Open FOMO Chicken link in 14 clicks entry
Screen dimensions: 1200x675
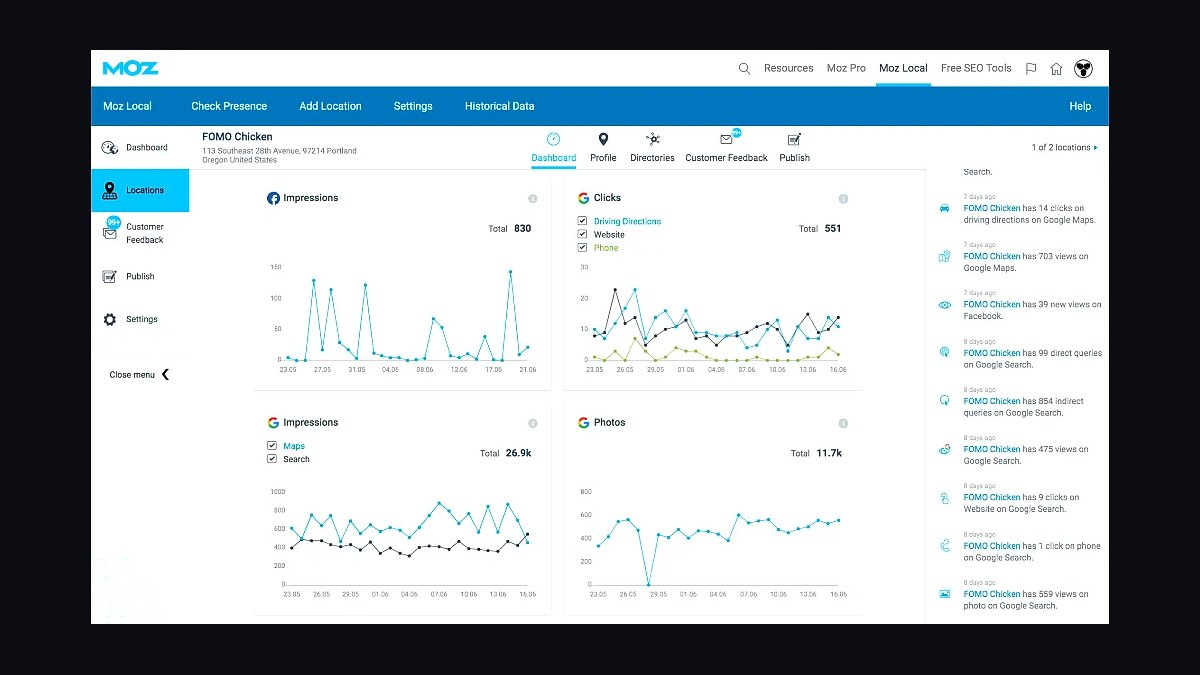tap(992, 208)
